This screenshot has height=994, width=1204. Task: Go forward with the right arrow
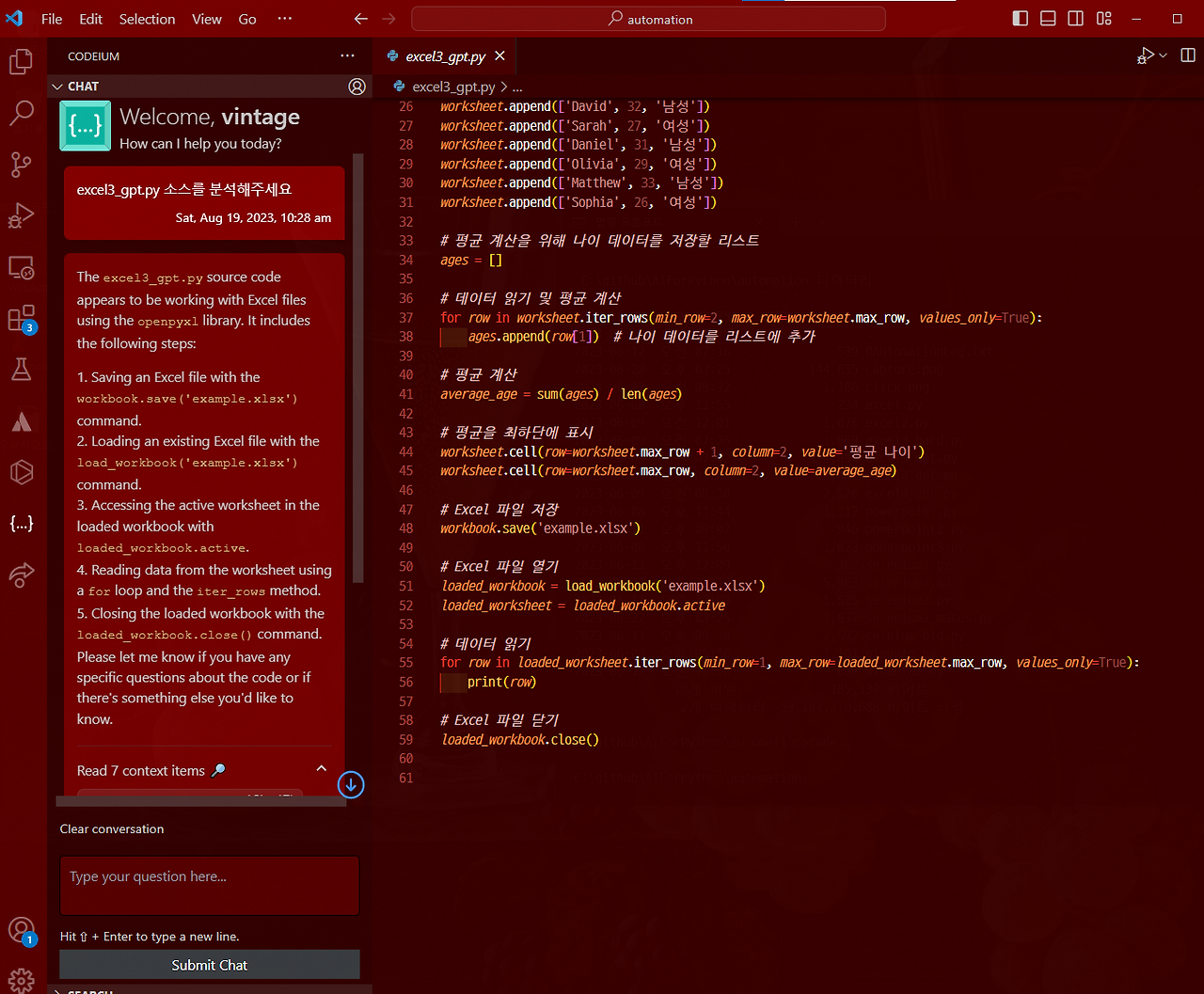389,19
